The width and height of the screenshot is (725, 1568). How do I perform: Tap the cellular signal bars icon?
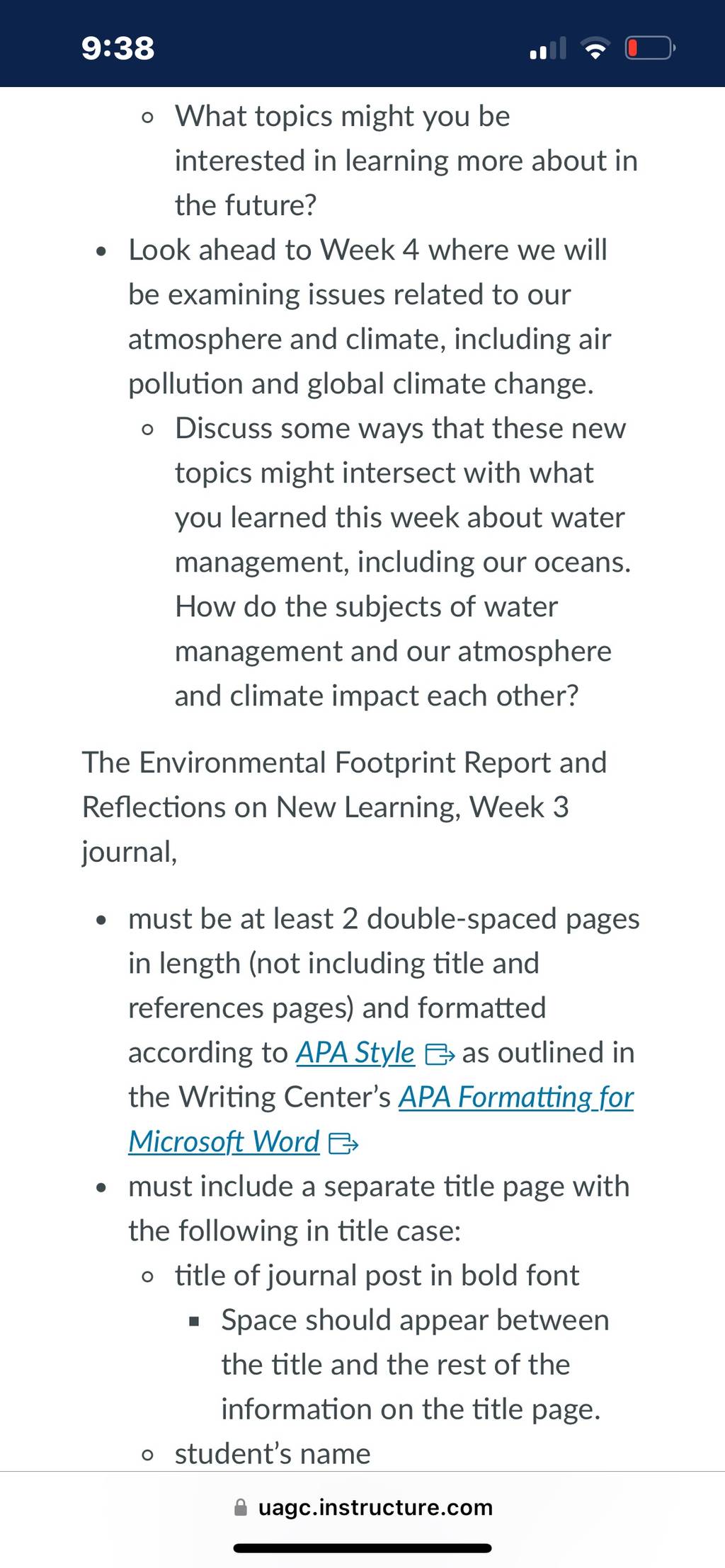coord(548,48)
